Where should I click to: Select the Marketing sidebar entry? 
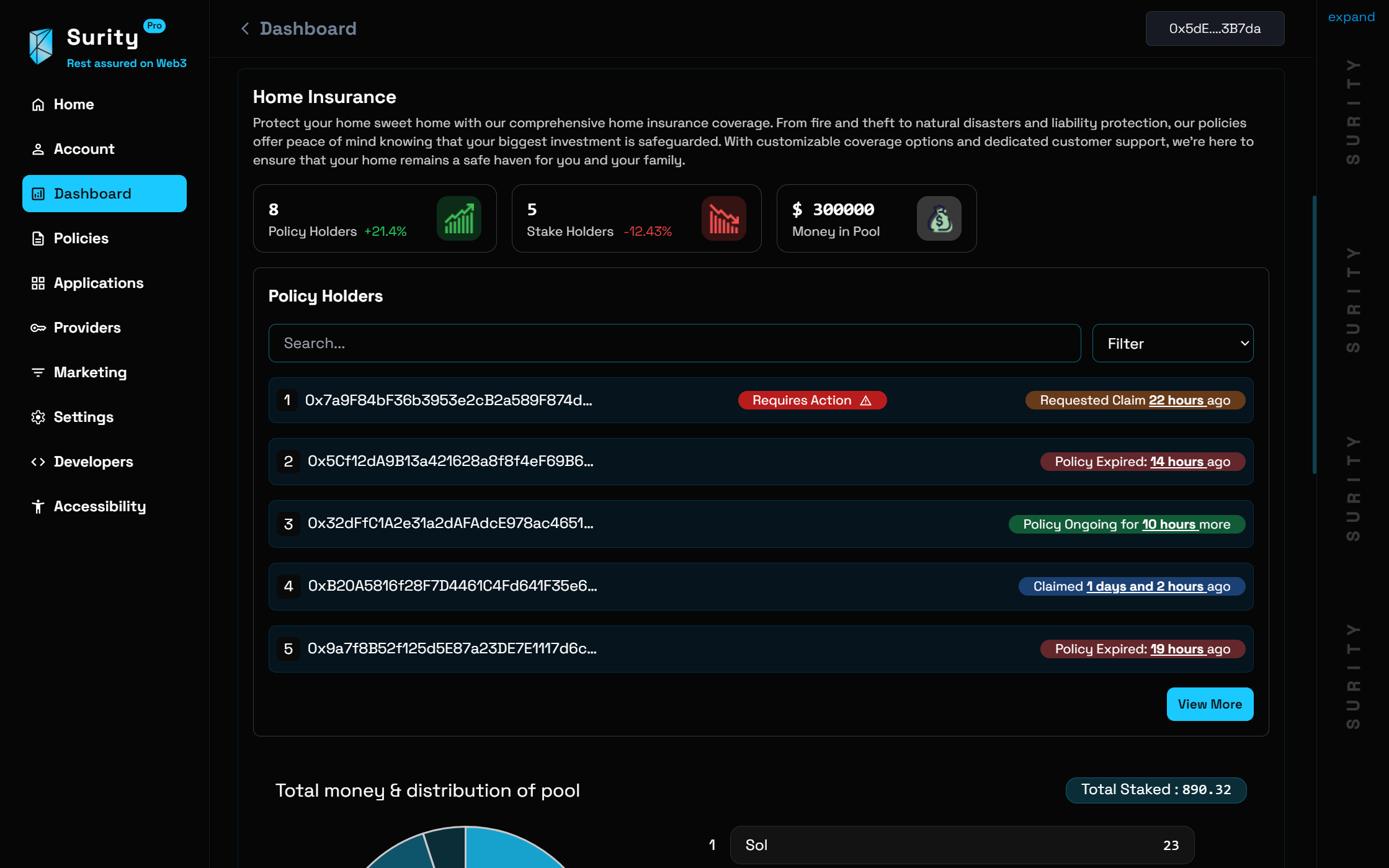pos(90,372)
